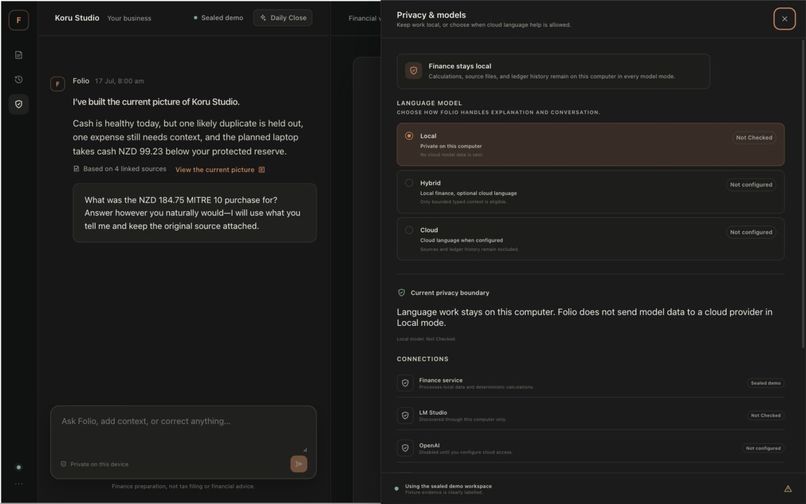Click the Privacy panel vertical scrollbar
Screen dimensions: 806x504
pos(803,193)
